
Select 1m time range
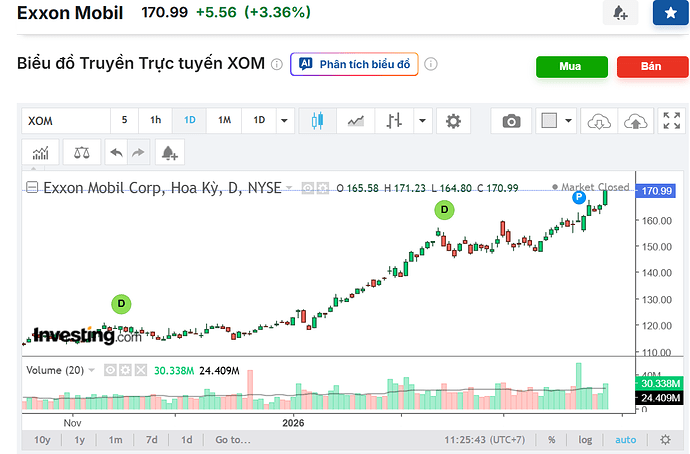tap(116, 440)
